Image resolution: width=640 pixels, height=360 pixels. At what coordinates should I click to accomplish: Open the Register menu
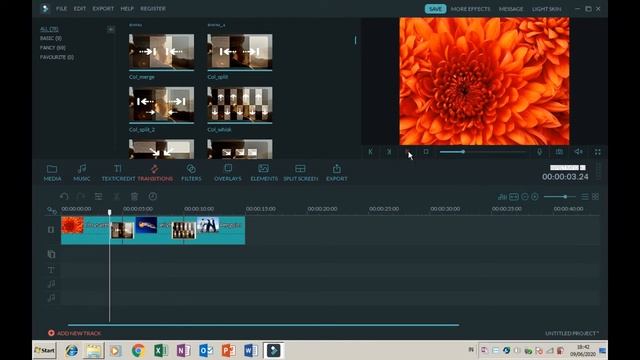(x=153, y=9)
